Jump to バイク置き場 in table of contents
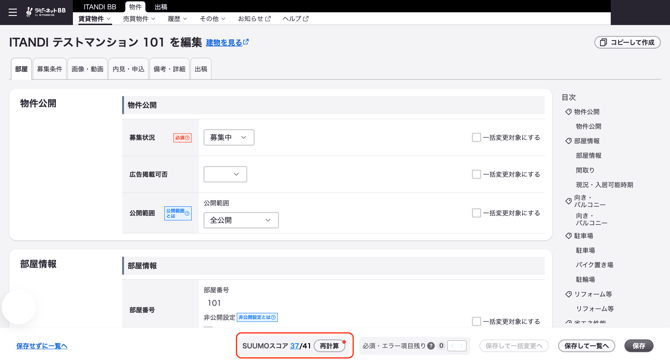This screenshot has width=670, height=364. 594,265
